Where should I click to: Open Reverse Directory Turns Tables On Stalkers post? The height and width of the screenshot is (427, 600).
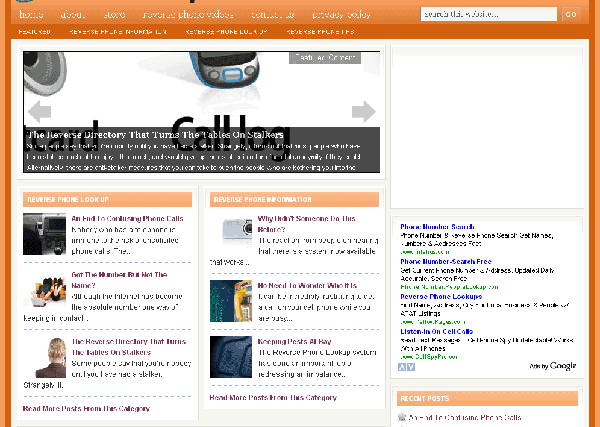(129, 347)
